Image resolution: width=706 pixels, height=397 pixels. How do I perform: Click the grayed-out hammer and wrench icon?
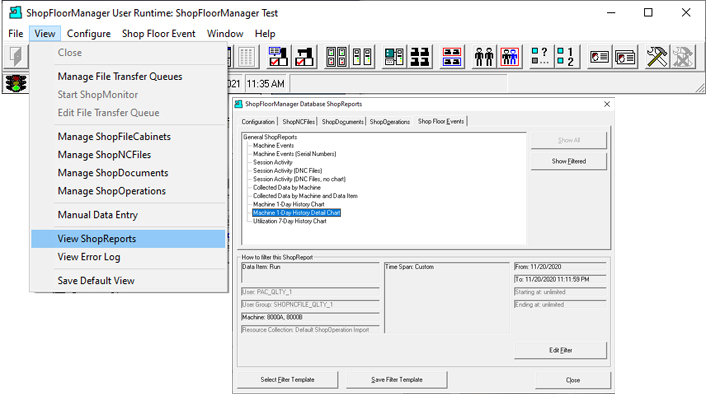pyautogui.click(x=683, y=57)
